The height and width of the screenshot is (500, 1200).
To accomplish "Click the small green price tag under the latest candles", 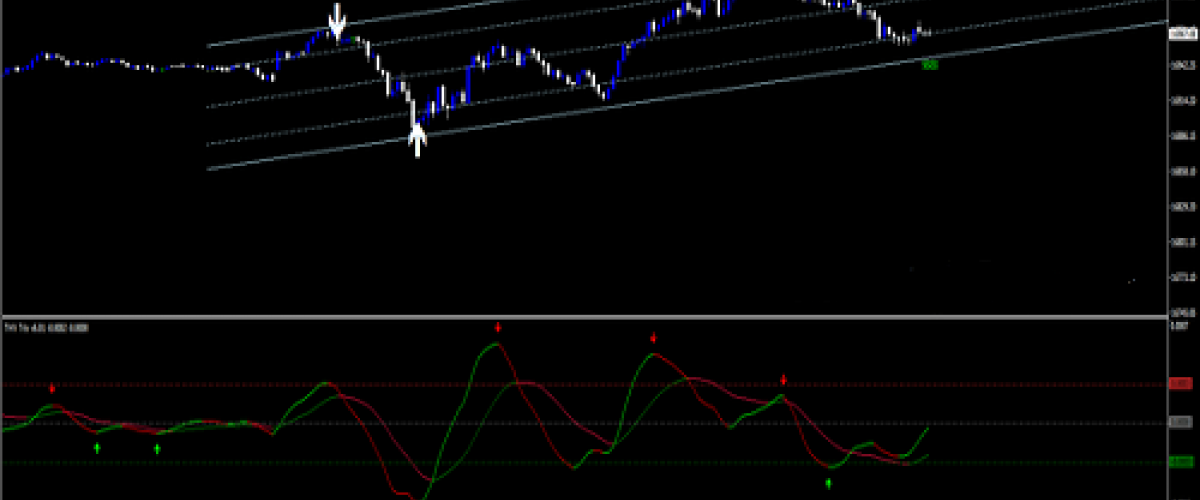I will coord(930,64).
